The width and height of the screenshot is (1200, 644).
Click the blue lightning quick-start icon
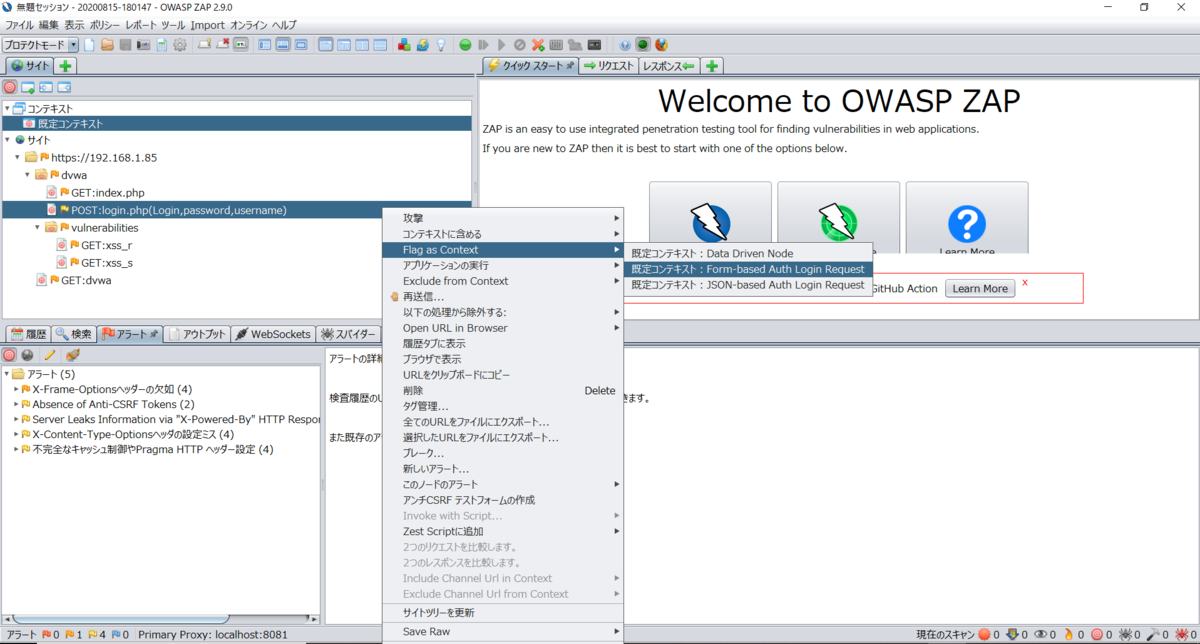tap(710, 222)
